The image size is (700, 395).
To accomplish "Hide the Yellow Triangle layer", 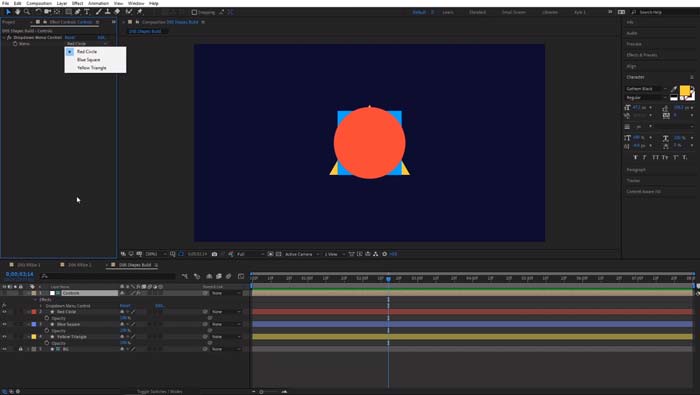I will tap(4, 337).
